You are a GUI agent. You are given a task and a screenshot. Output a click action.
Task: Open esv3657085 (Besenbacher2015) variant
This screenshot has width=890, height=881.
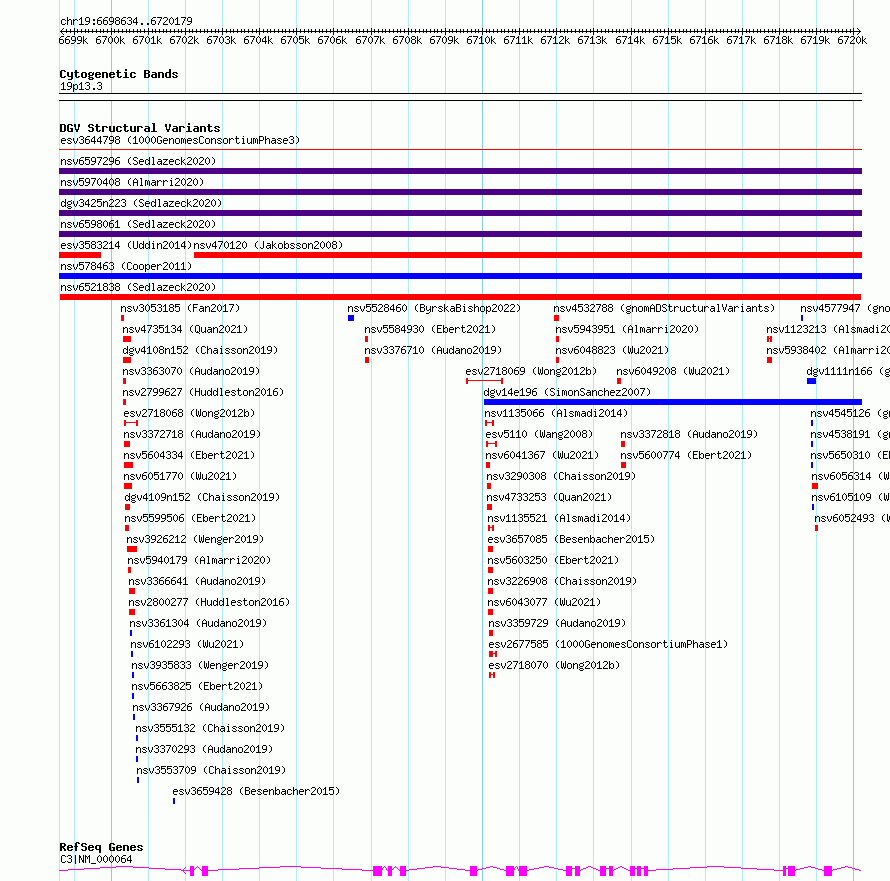[x=571, y=539]
